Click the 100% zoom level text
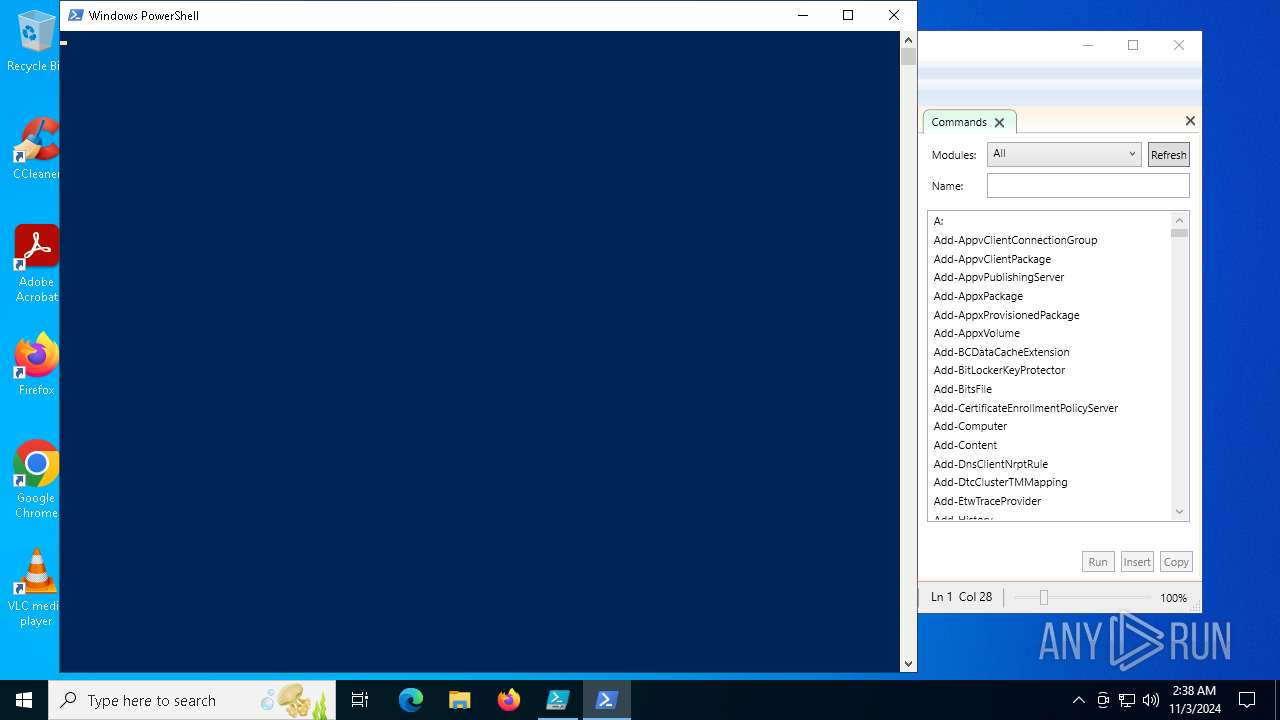The height and width of the screenshot is (720, 1280). click(x=1173, y=598)
